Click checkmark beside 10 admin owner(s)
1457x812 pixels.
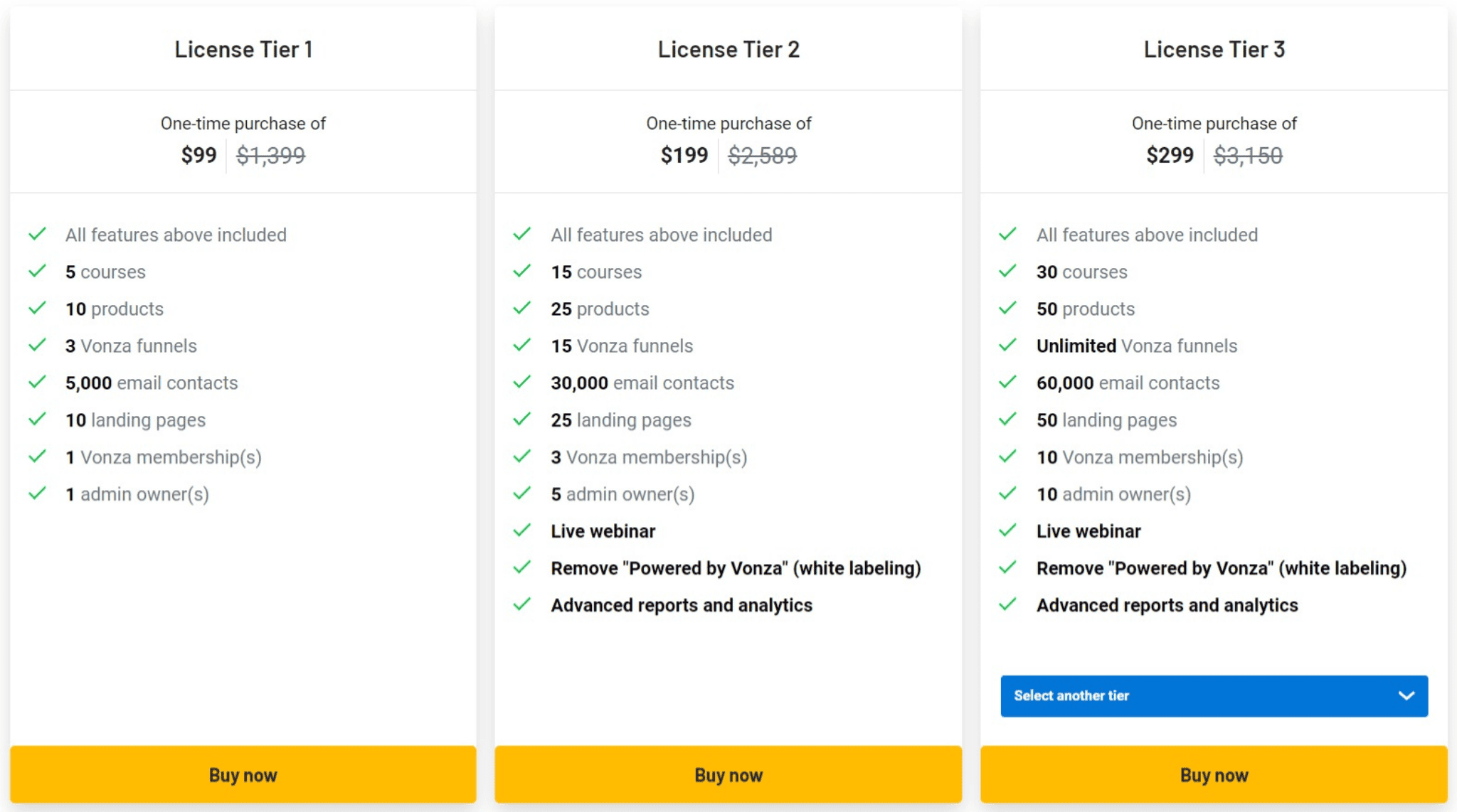click(x=1007, y=493)
